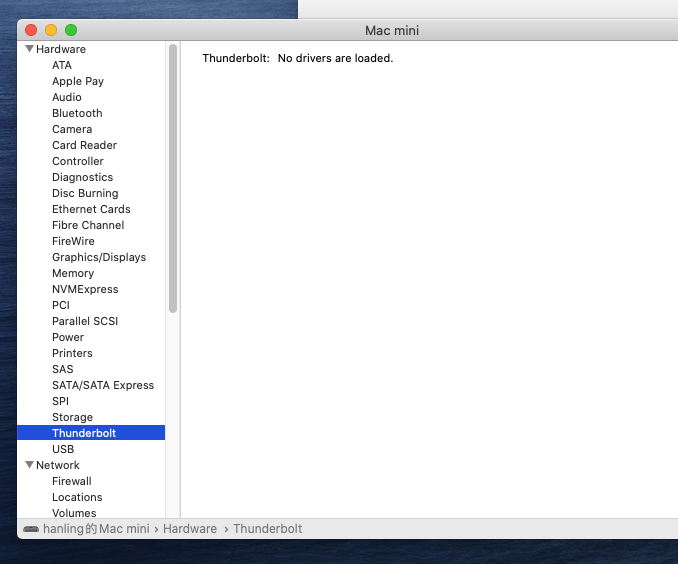Viewport: 678px width, 564px height.
Task: Select SPI in the hardware list
Action: tap(60, 401)
